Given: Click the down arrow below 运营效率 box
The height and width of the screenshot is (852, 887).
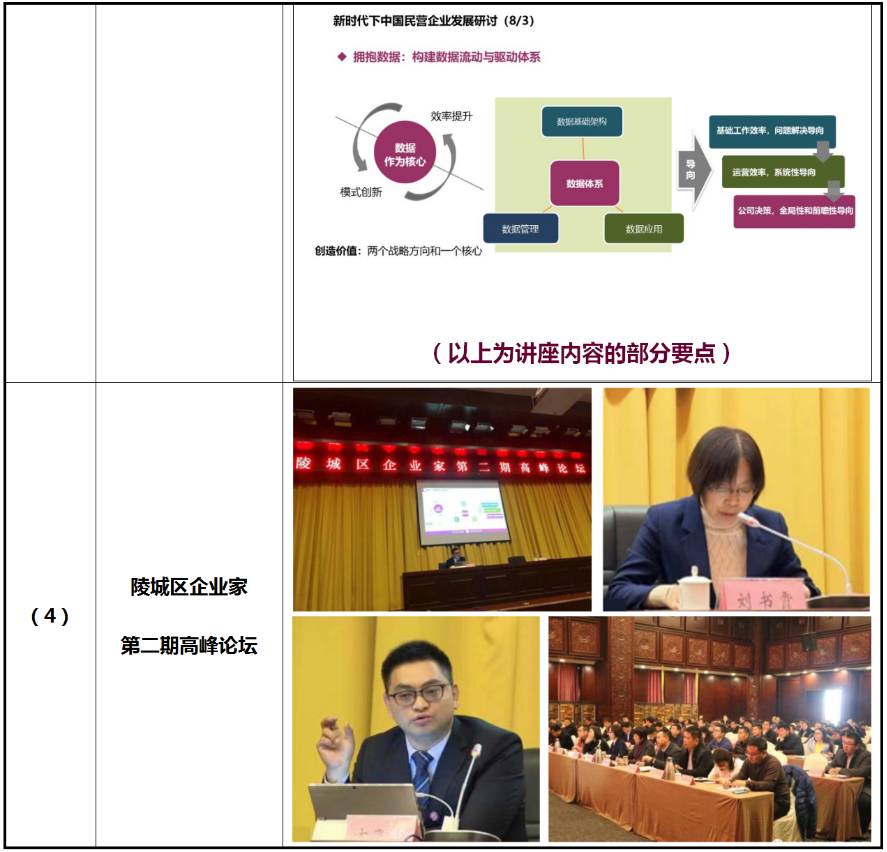Looking at the screenshot, I should [833, 190].
